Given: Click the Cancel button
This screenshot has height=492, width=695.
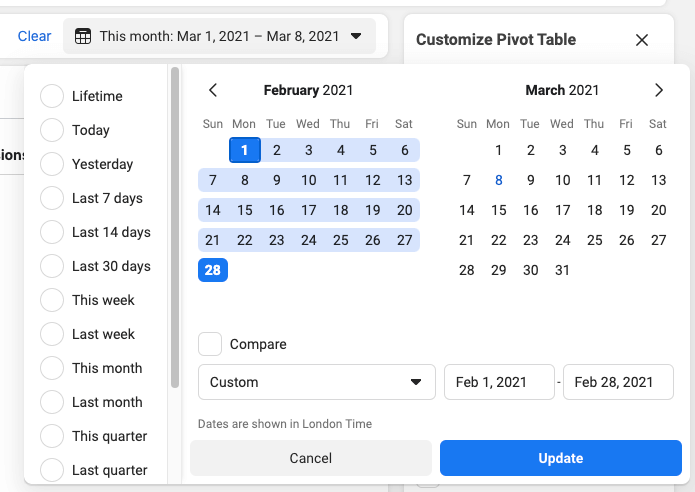Looking at the screenshot, I should pyautogui.click(x=311, y=458).
